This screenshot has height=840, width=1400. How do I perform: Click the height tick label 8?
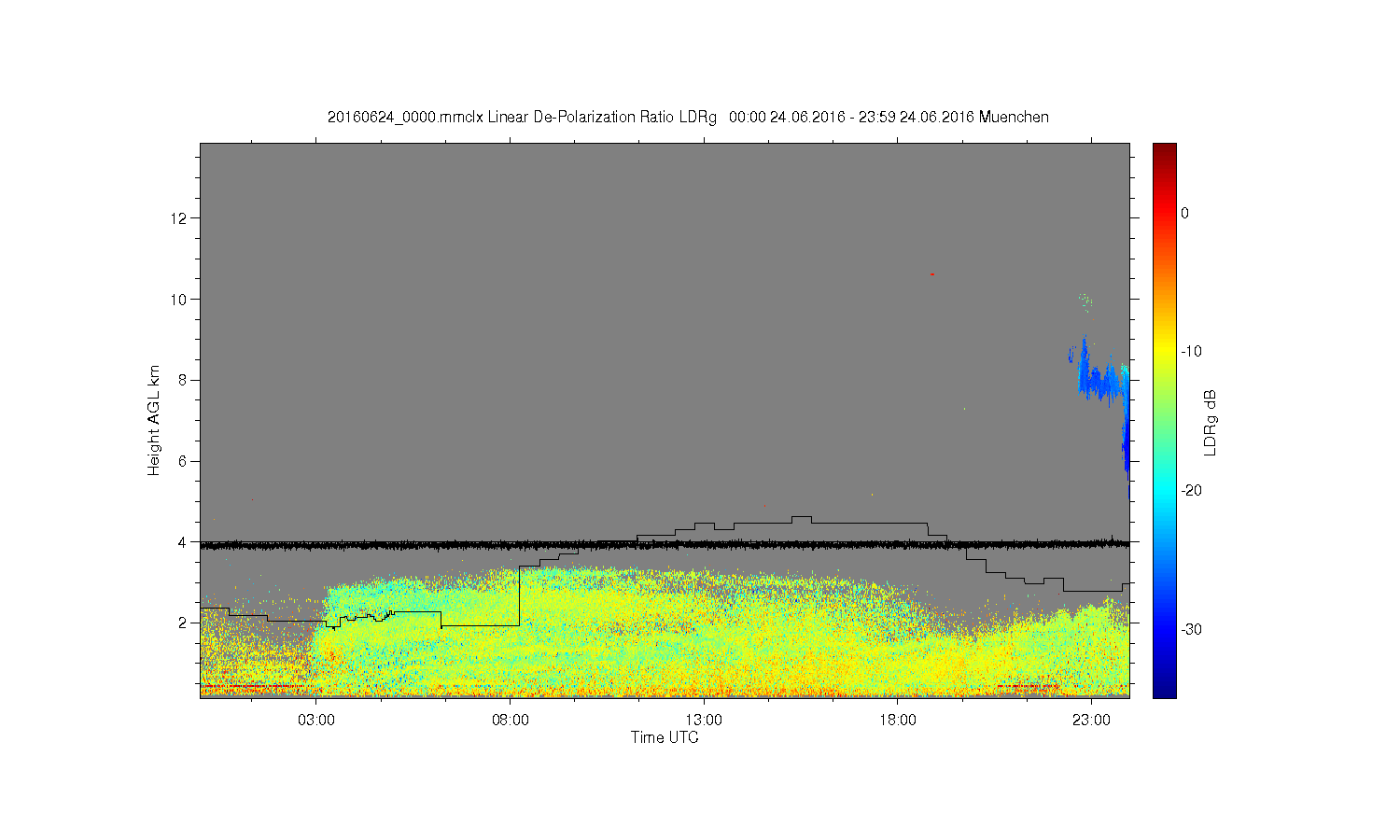pos(183,380)
